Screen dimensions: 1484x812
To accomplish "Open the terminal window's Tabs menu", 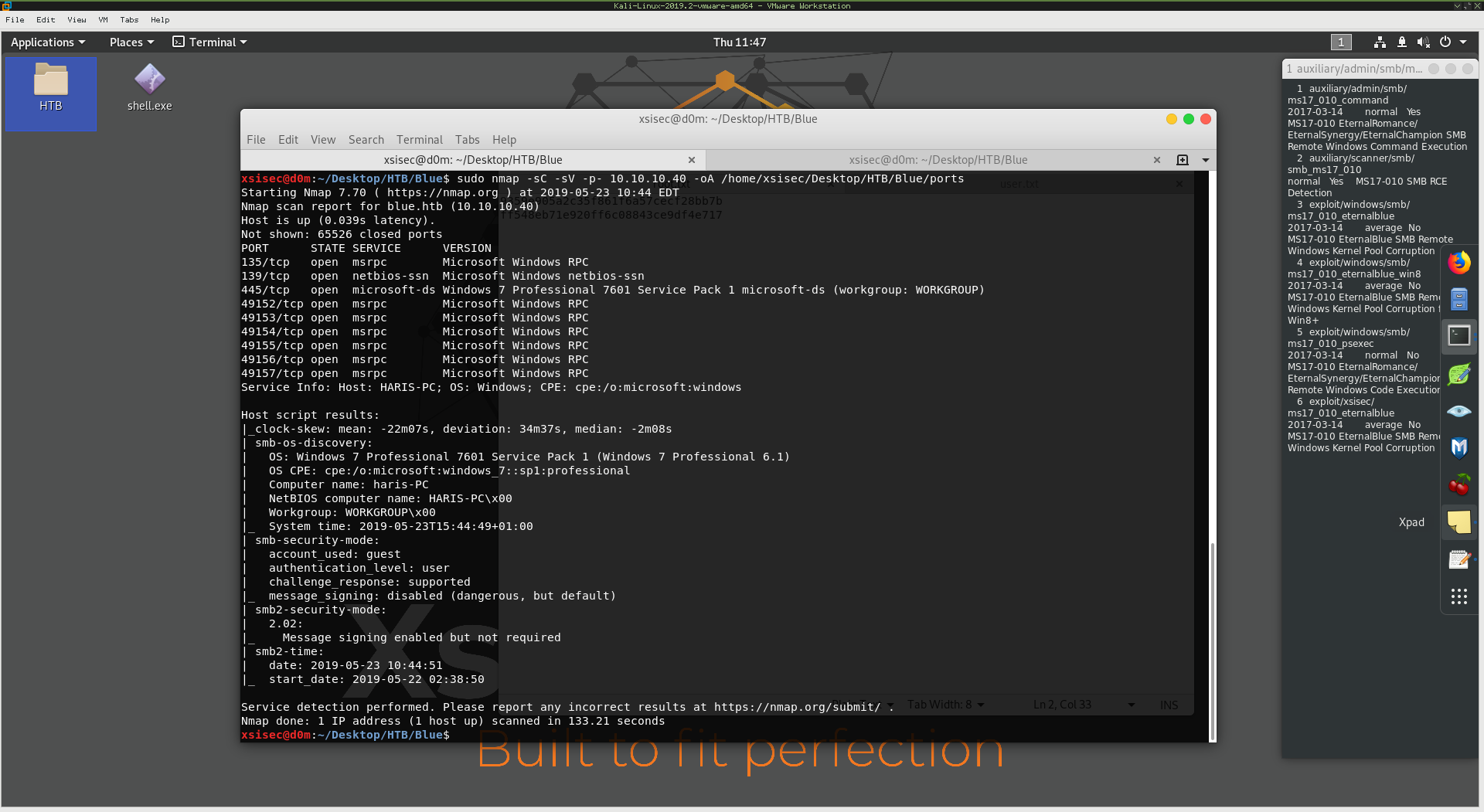I will point(468,140).
